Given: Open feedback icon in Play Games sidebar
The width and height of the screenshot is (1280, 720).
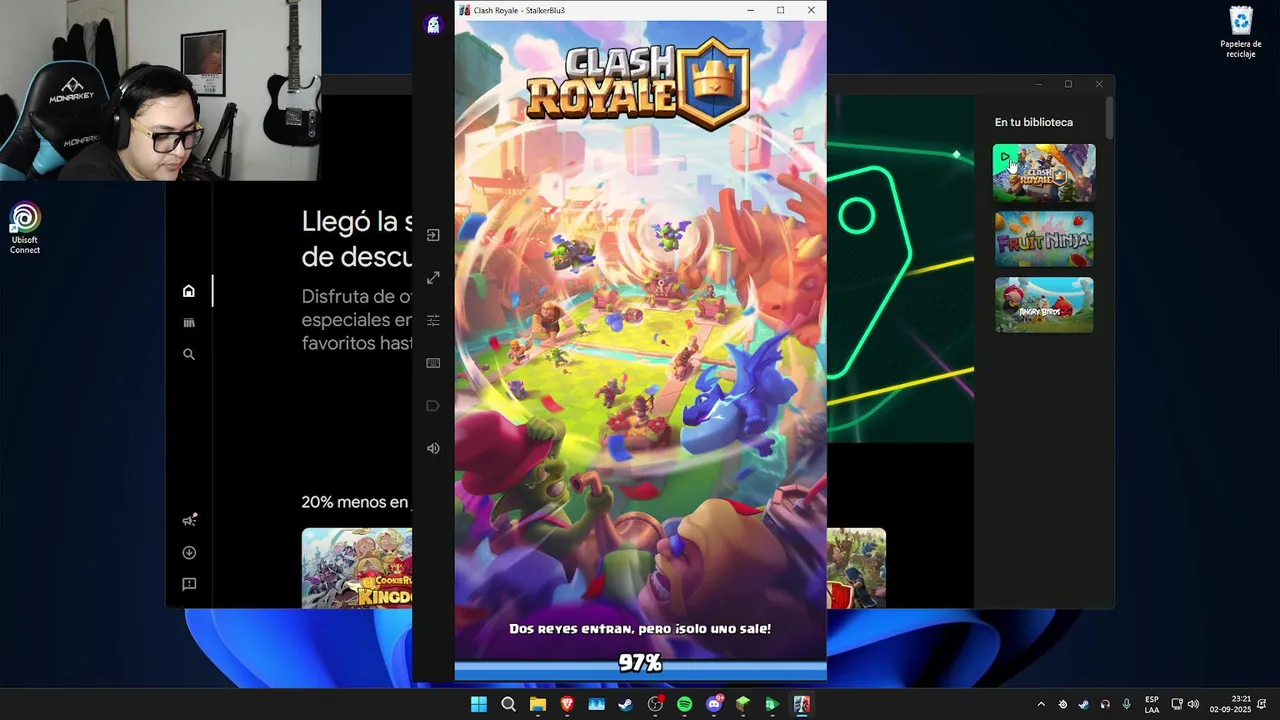Looking at the screenshot, I should (189, 584).
